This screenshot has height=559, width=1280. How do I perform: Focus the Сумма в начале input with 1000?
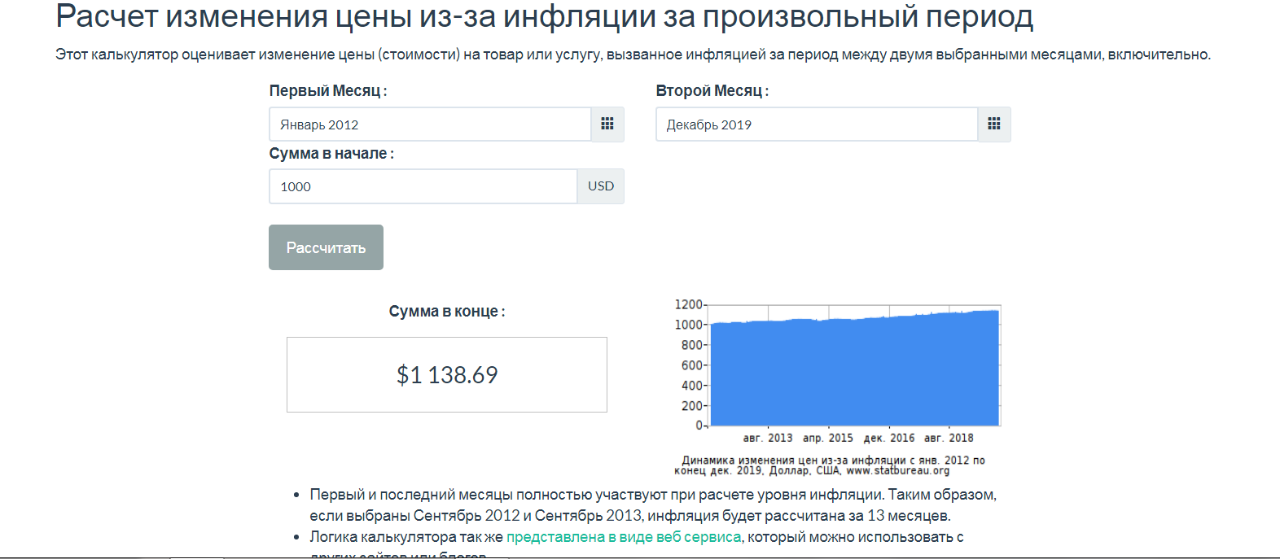pos(422,186)
